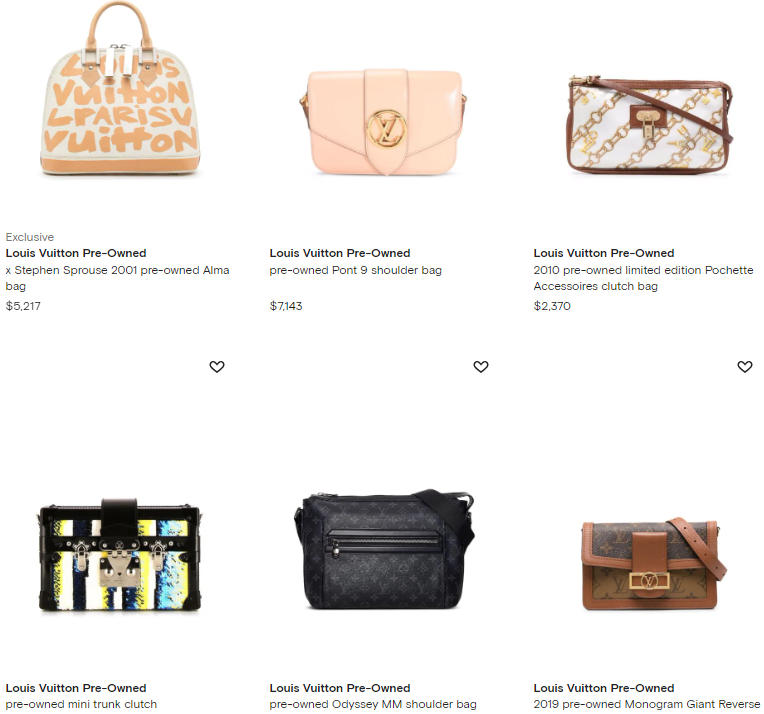The image size is (764, 714).
Task: Select the $2,370 Pochette clutch price
Action: (x=552, y=306)
